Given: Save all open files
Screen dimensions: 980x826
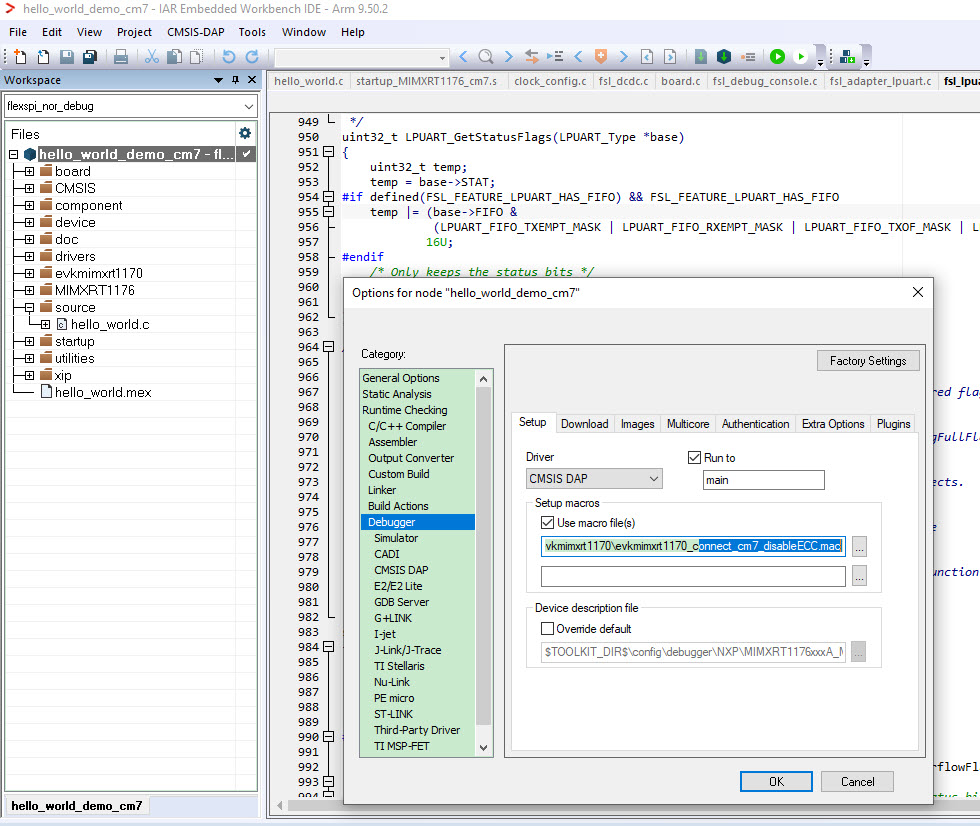Looking at the screenshot, I should point(89,57).
